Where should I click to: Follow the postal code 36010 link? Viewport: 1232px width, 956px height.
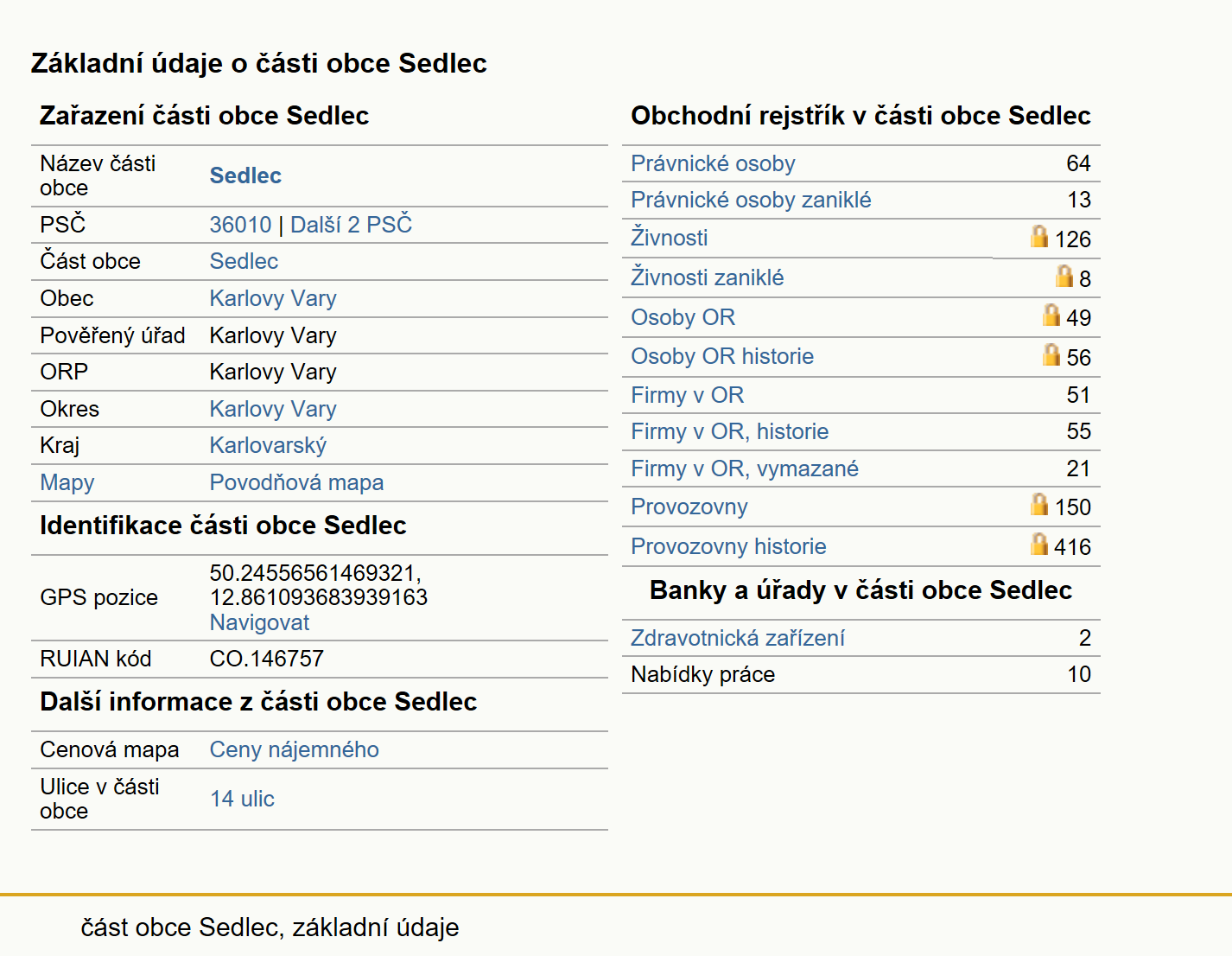click(240, 225)
